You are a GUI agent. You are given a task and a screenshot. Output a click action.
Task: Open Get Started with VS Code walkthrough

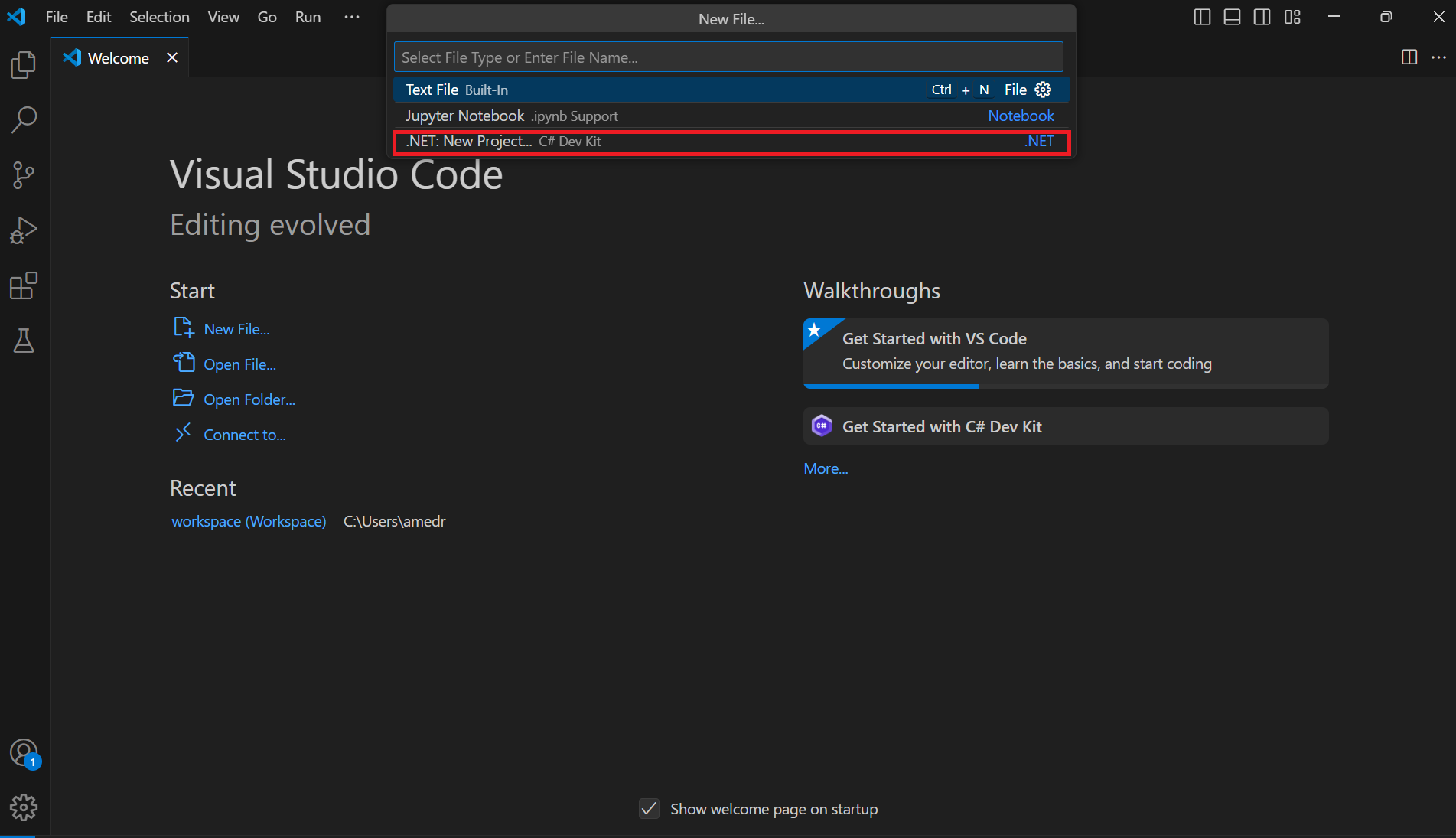(x=1066, y=354)
